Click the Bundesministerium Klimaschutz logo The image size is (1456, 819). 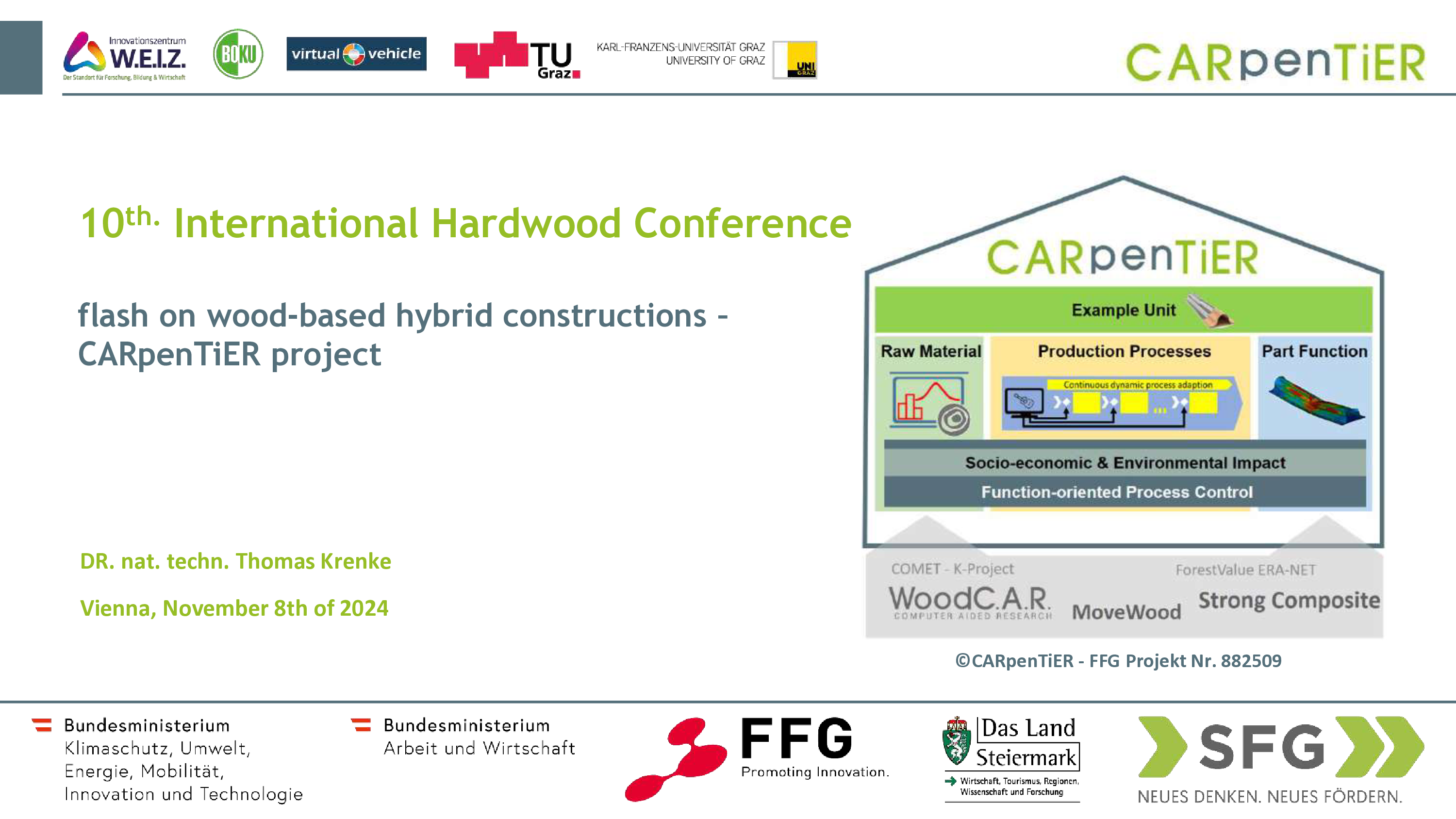167,760
